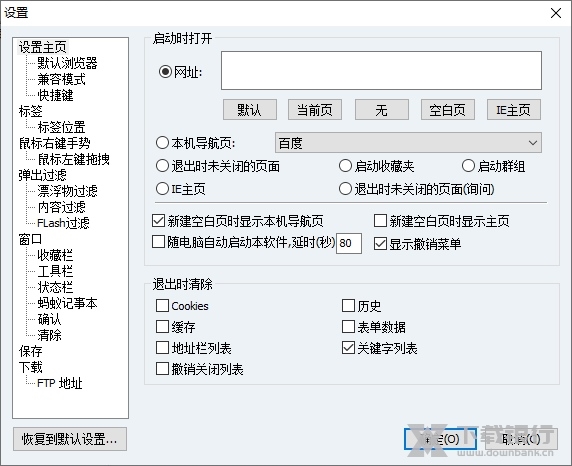This screenshot has height=466, width=572.
Task: Select the IE主页 radio option
Action: [162, 189]
